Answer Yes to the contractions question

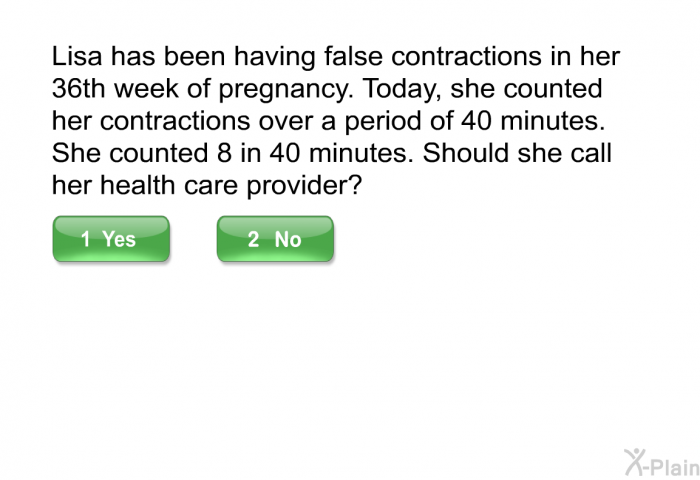point(111,239)
